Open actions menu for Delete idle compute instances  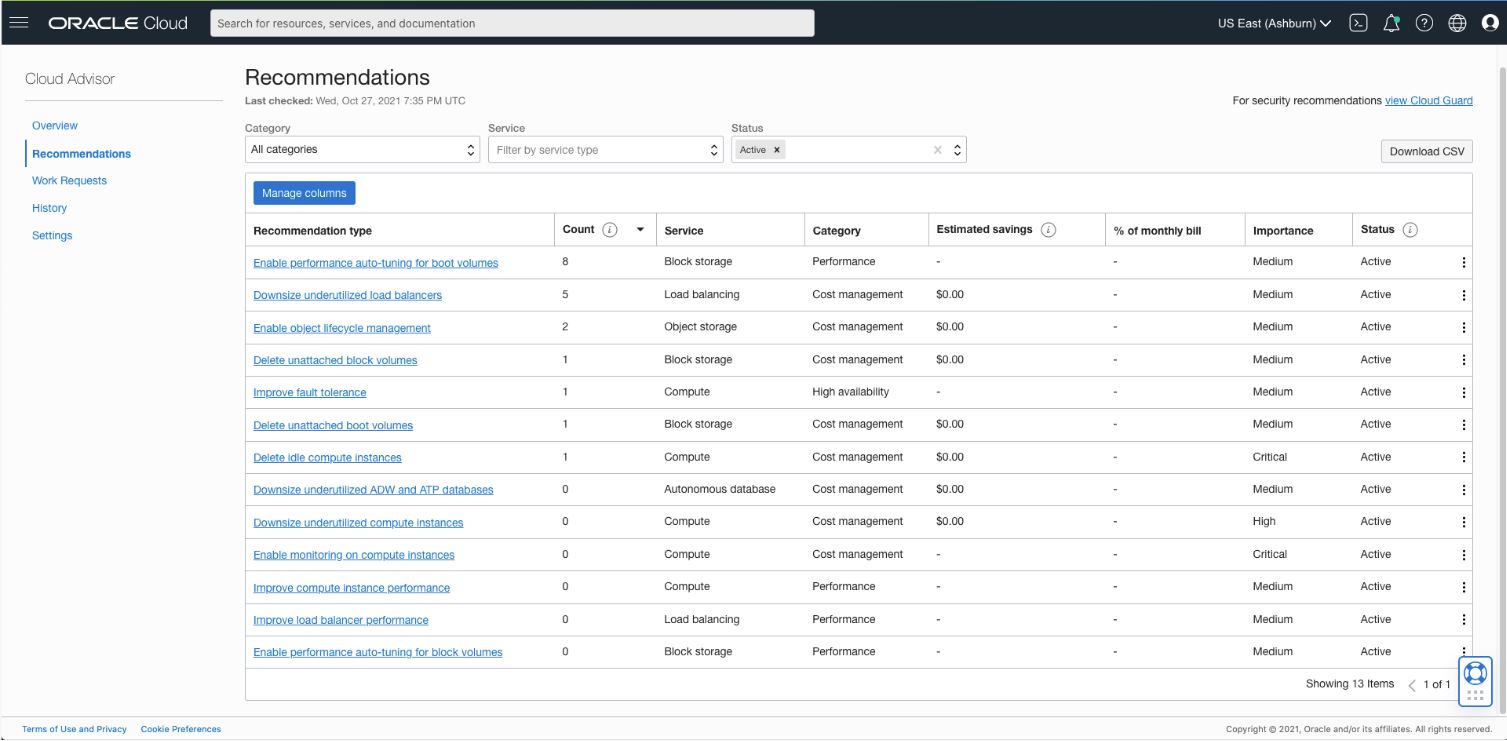click(1463, 457)
